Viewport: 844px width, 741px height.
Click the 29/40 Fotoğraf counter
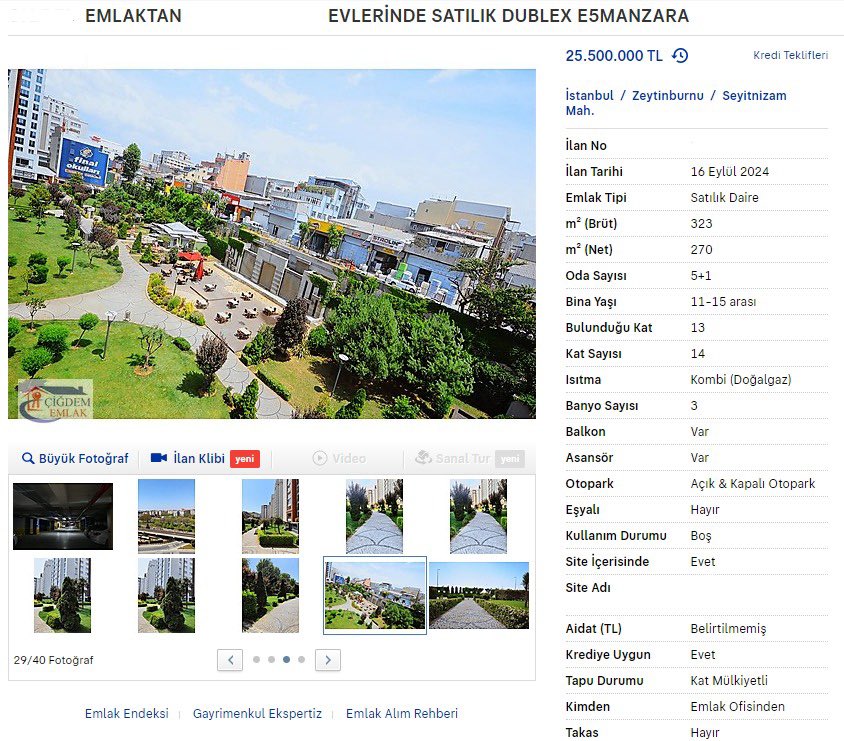pos(53,660)
